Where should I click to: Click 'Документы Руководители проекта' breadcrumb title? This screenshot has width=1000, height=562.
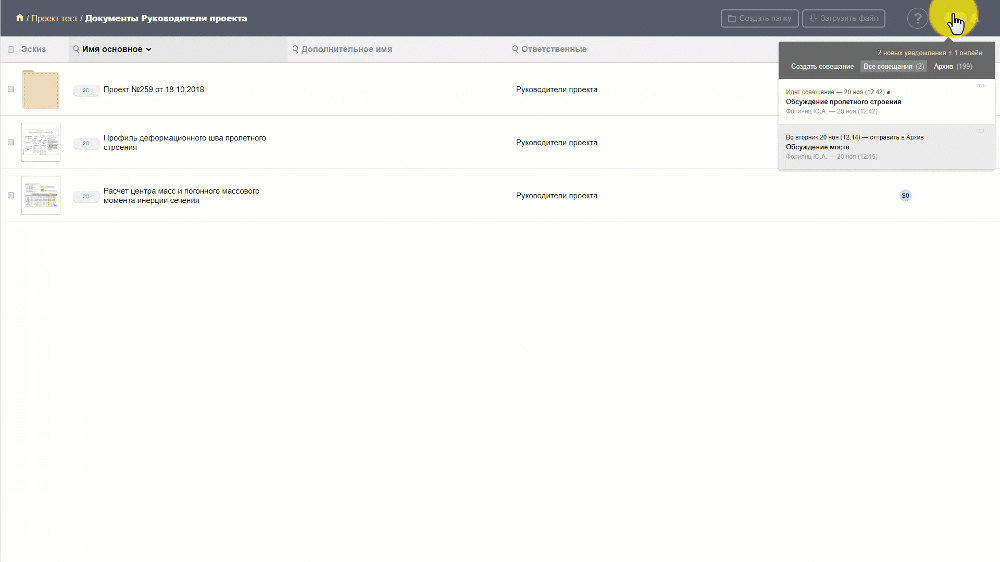coord(166,18)
